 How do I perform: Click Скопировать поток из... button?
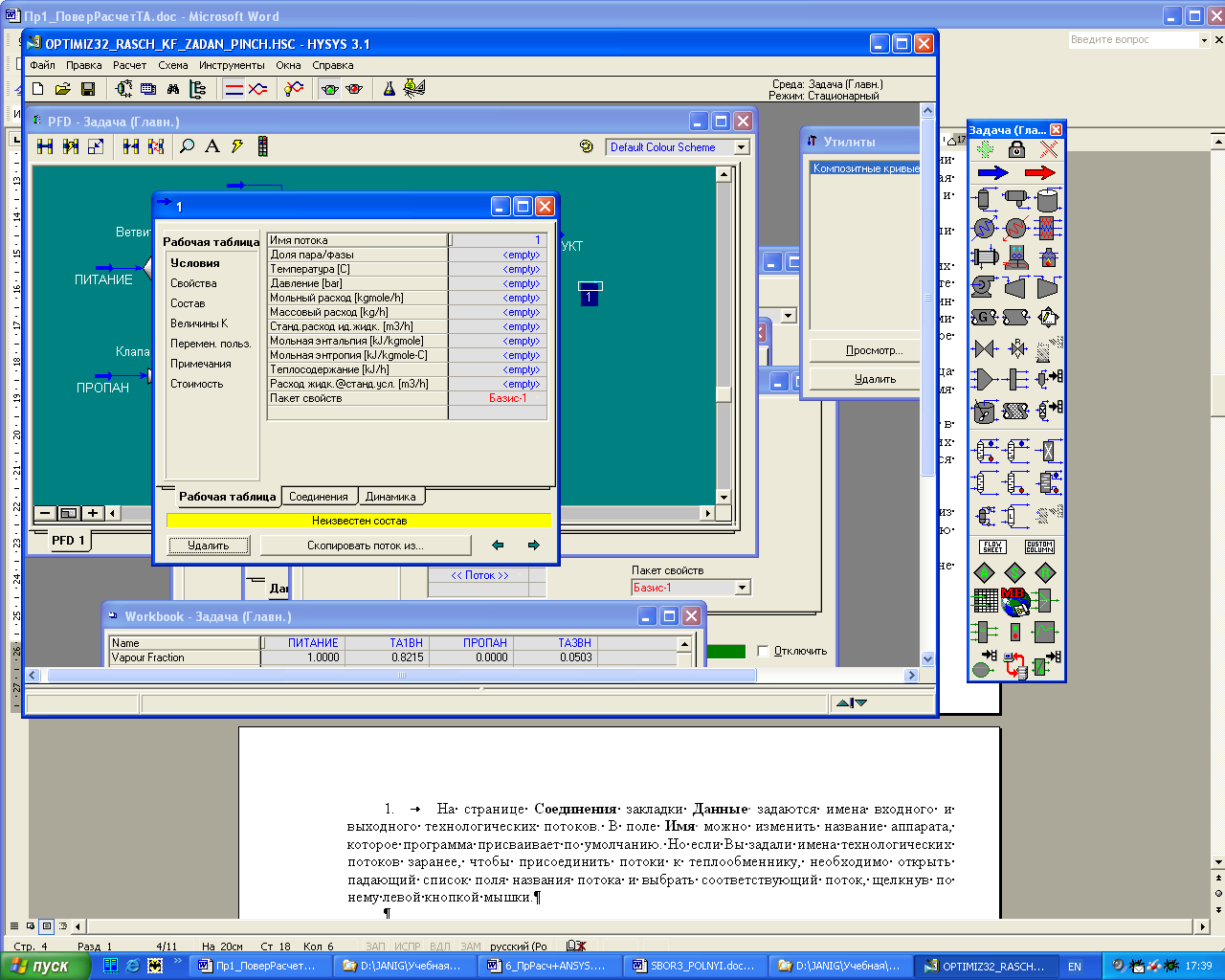click(366, 546)
